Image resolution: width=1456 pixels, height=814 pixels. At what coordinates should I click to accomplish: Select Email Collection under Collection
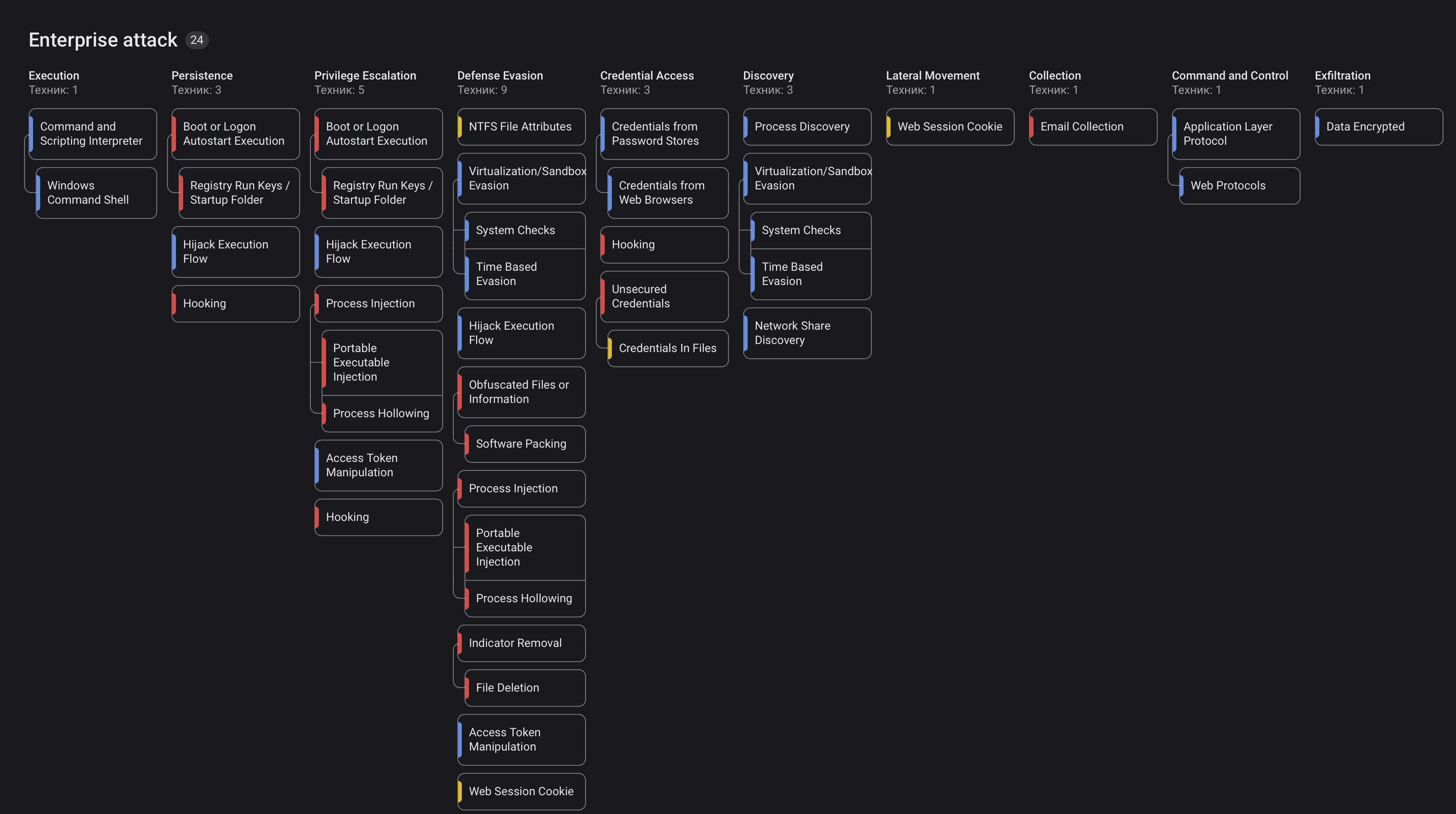click(1092, 126)
